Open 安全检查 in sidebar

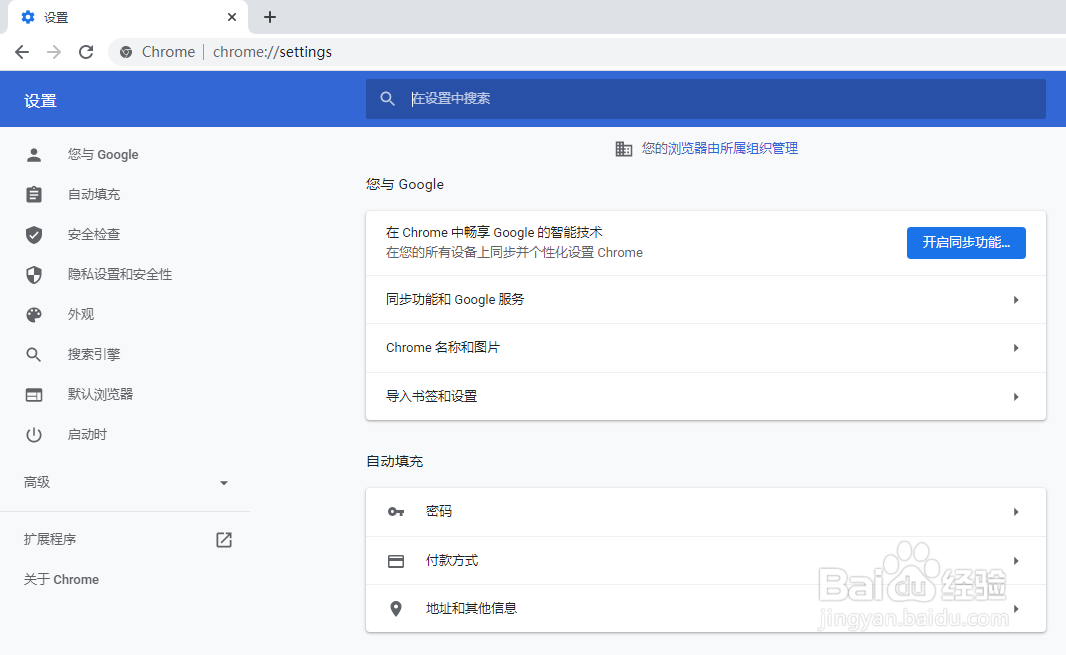click(x=94, y=235)
